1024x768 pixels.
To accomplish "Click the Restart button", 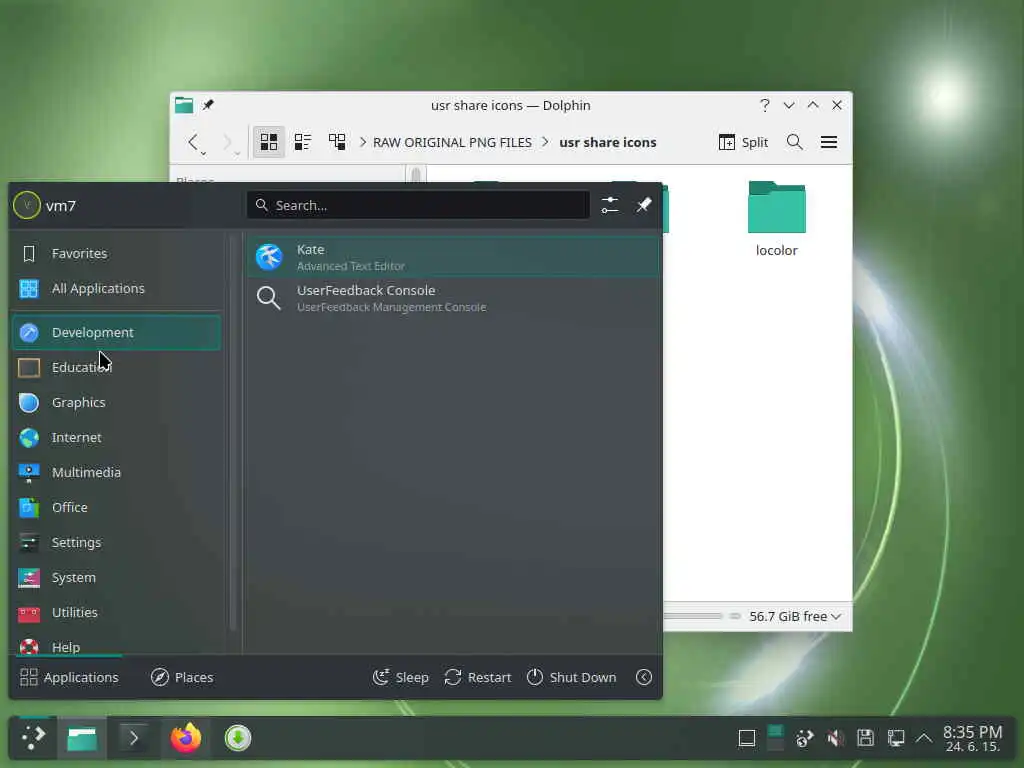I will [x=478, y=677].
